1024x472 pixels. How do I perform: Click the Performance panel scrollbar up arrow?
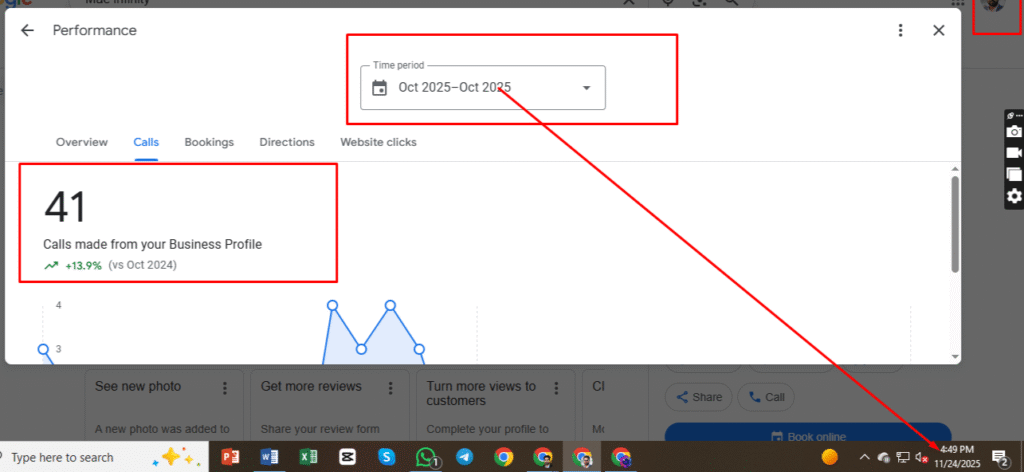point(955,168)
